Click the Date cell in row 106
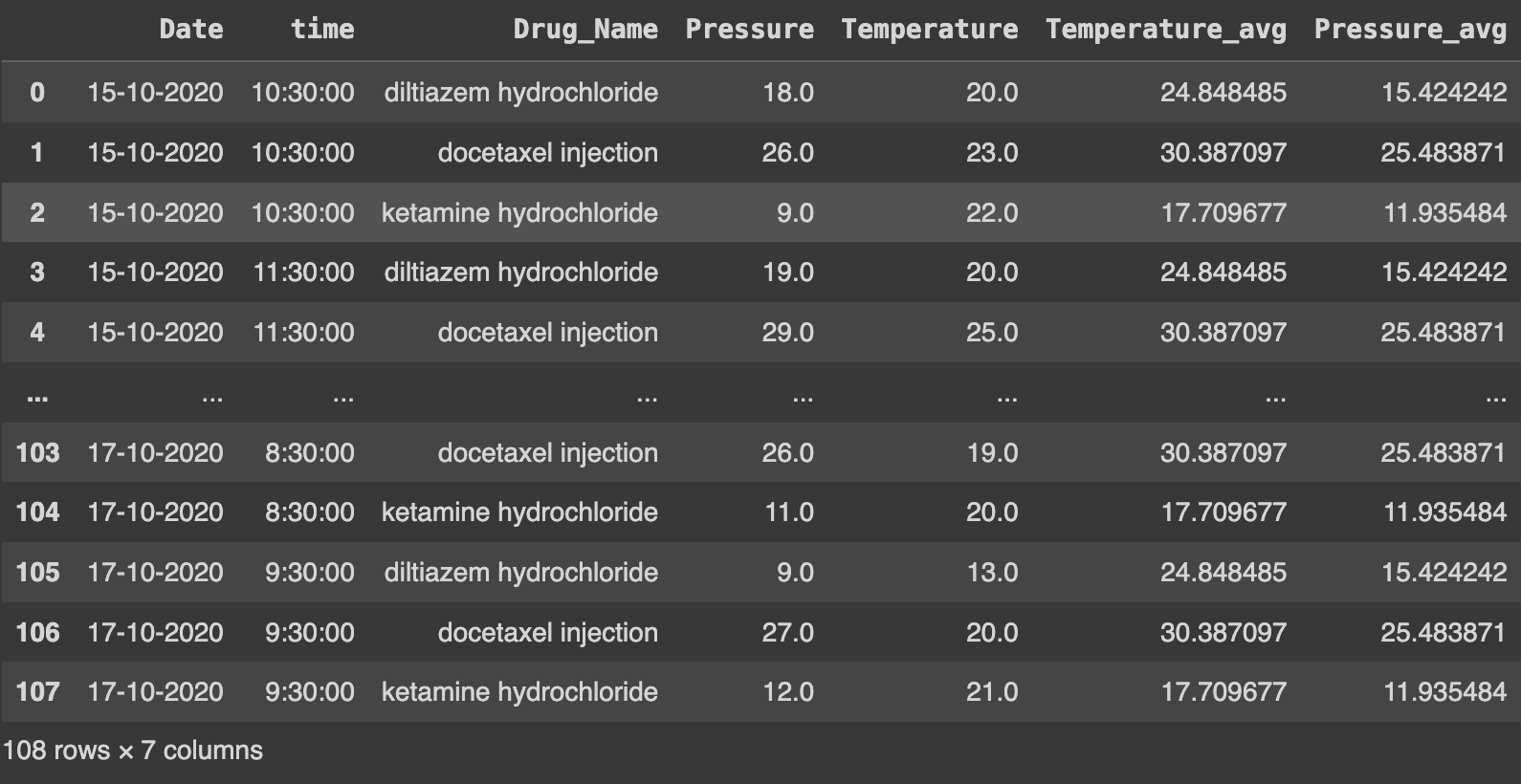Image resolution: width=1521 pixels, height=784 pixels. click(155, 633)
